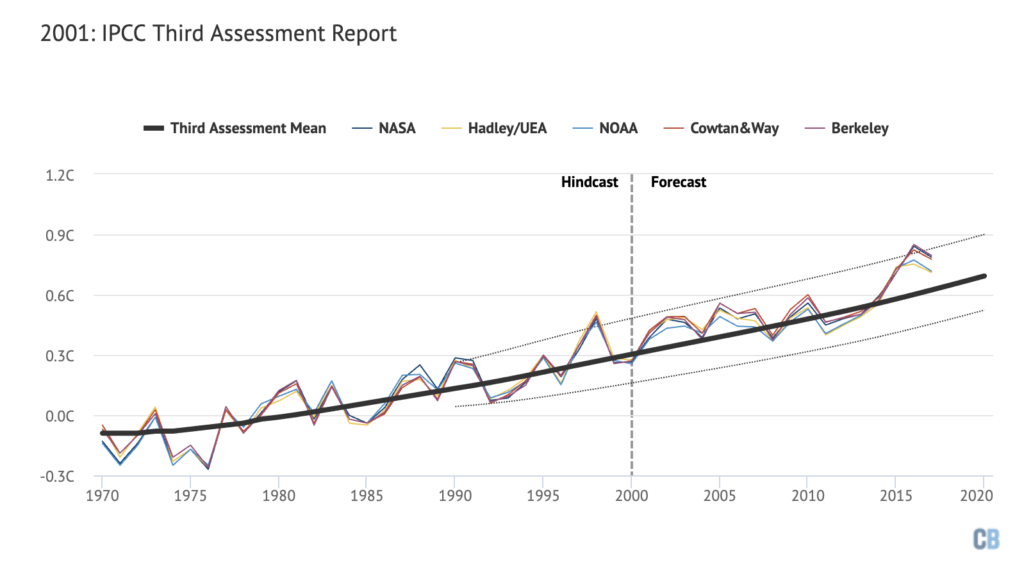Viewport: 1024px width, 565px height.
Task: Click the yellow Hadley/UEA line swatch
Action: 451,129
